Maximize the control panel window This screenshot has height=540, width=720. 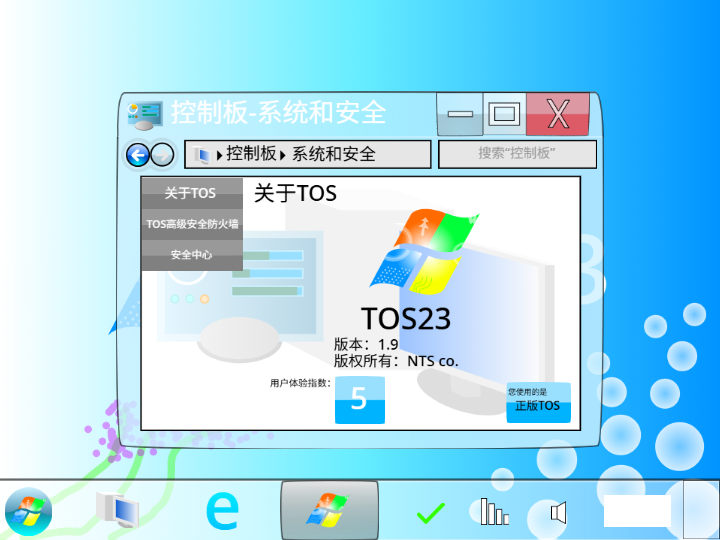[504, 114]
